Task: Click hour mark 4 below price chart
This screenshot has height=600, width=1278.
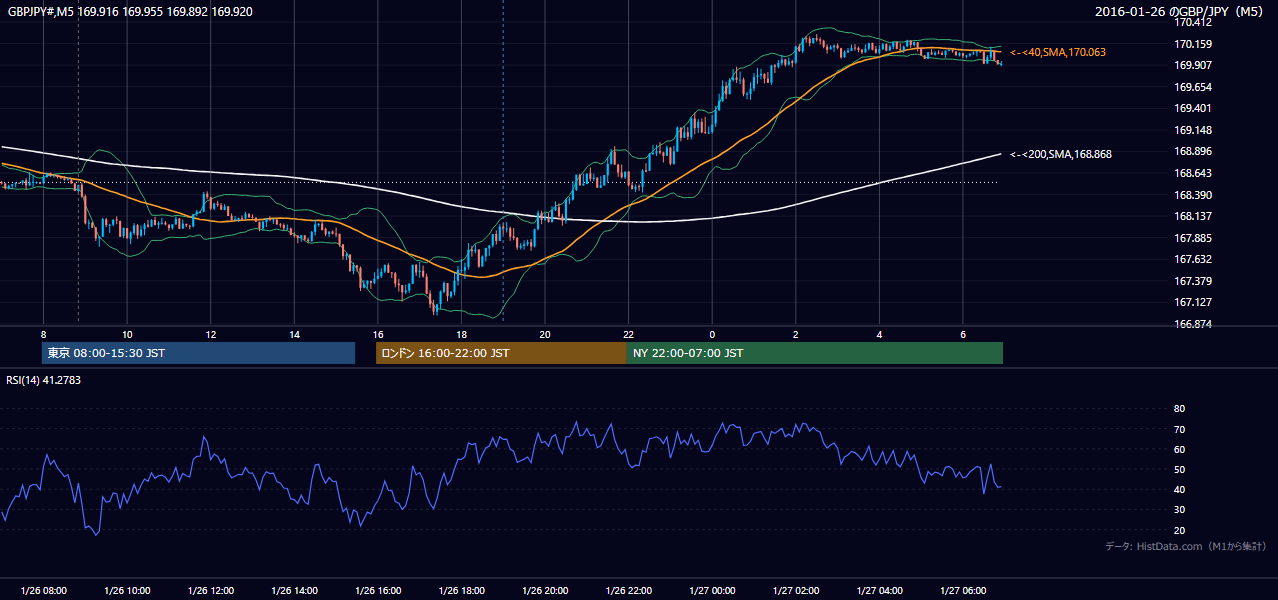Action: [879, 334]
